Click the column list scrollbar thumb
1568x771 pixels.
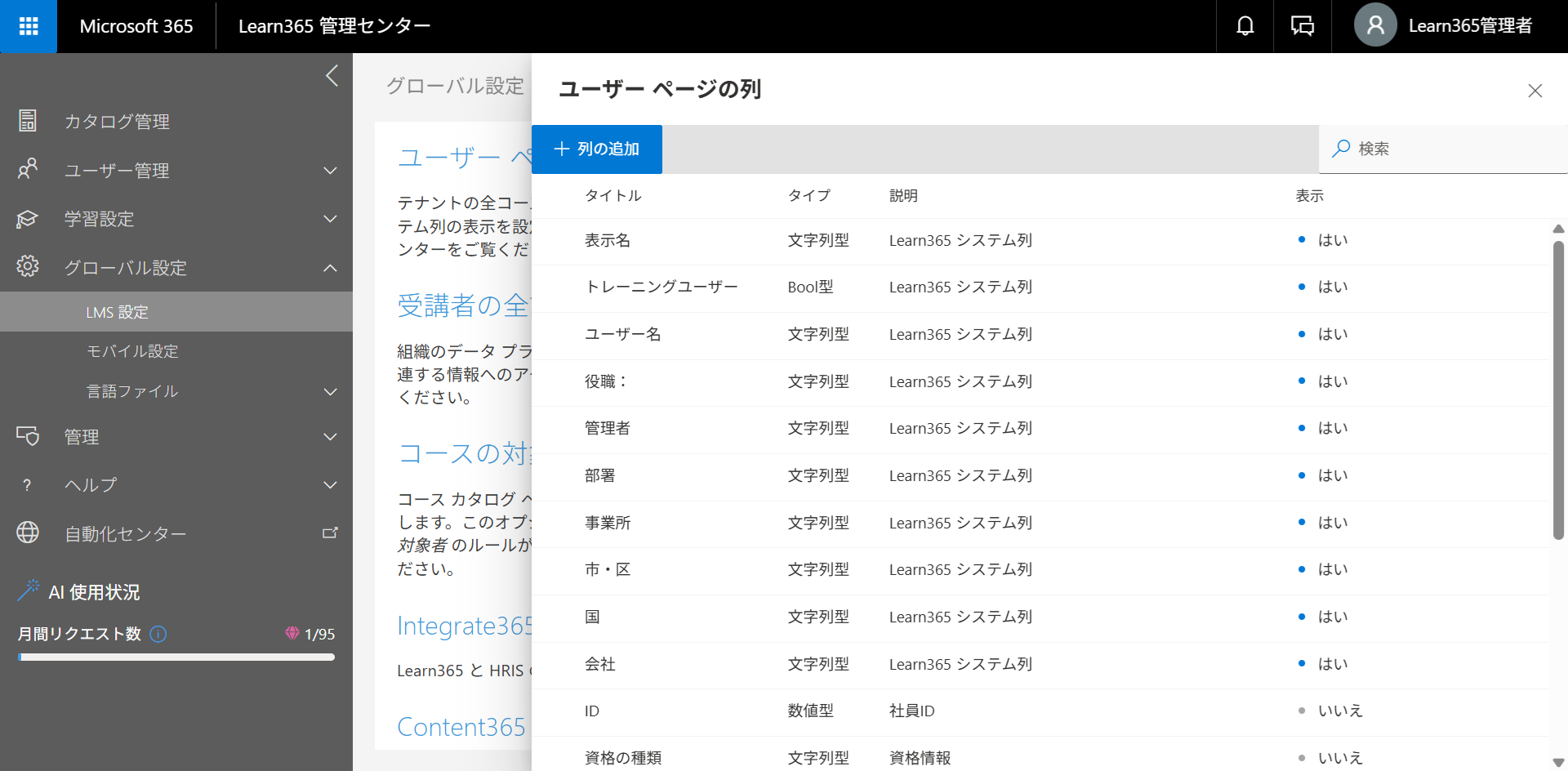coord(1558,390)
